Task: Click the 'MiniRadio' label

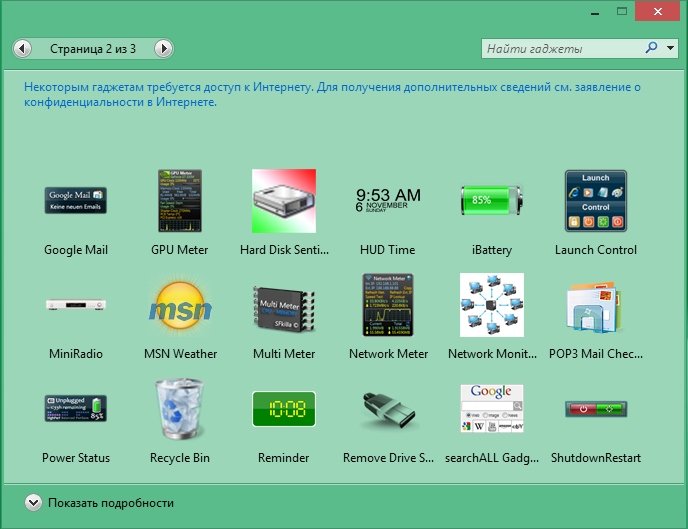Action: point(75,354)
